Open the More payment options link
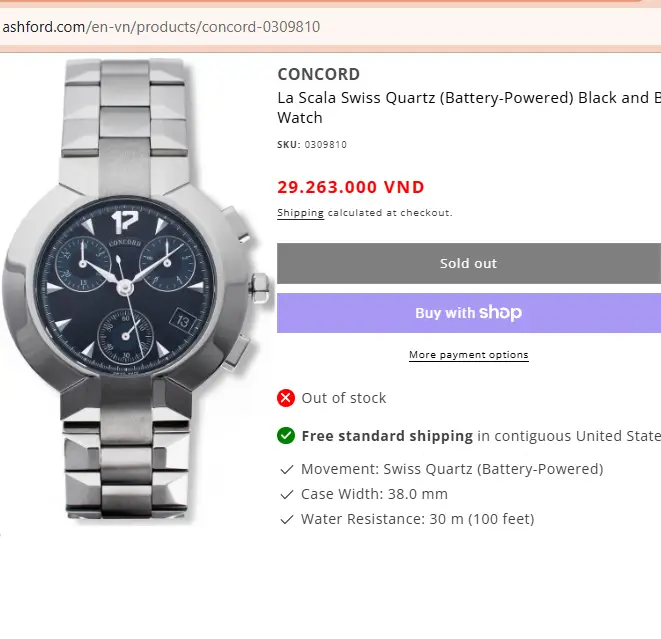The width and height of the screenshot is (661, 639). [468, 355]
